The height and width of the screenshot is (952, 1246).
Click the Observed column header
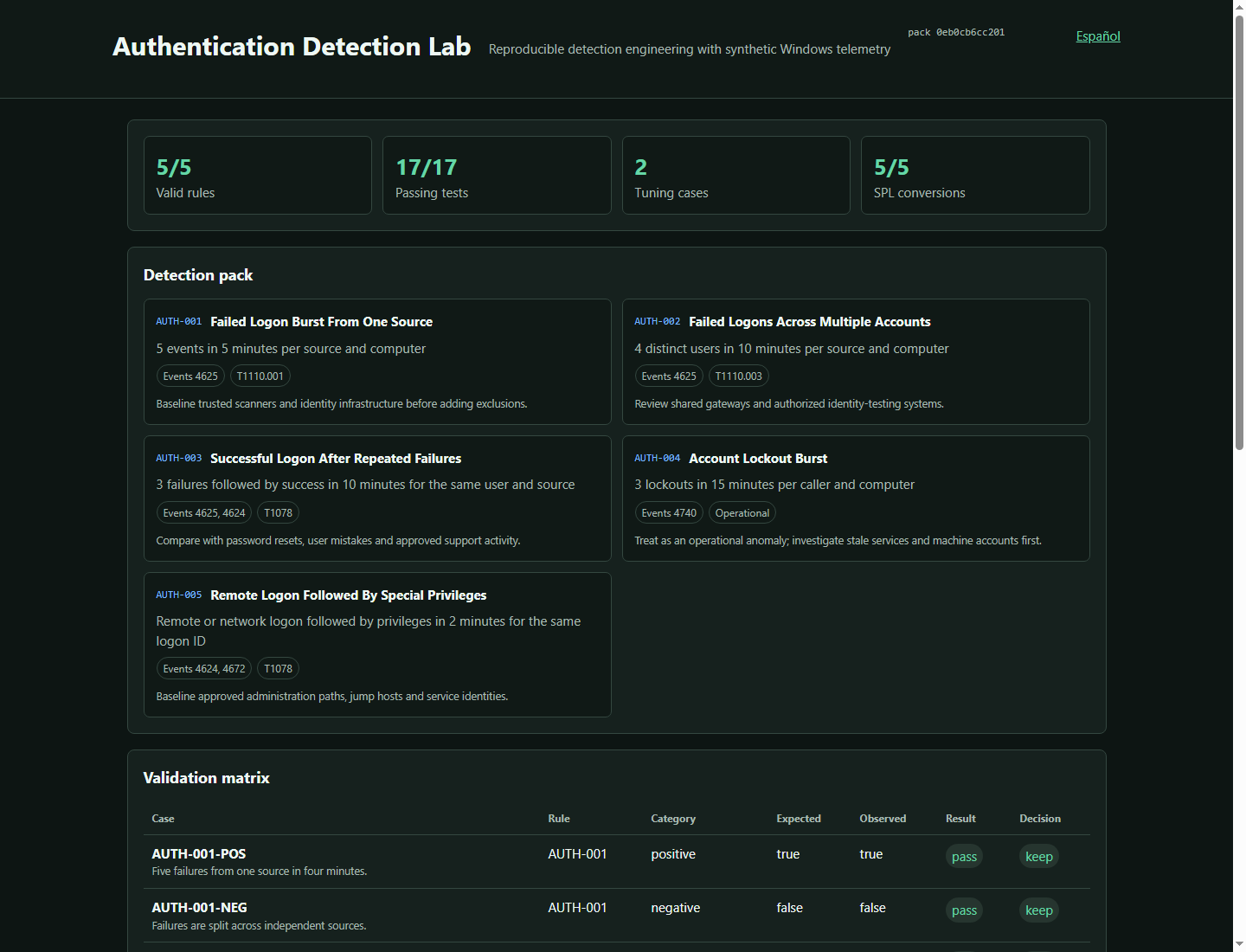[883, 819]
